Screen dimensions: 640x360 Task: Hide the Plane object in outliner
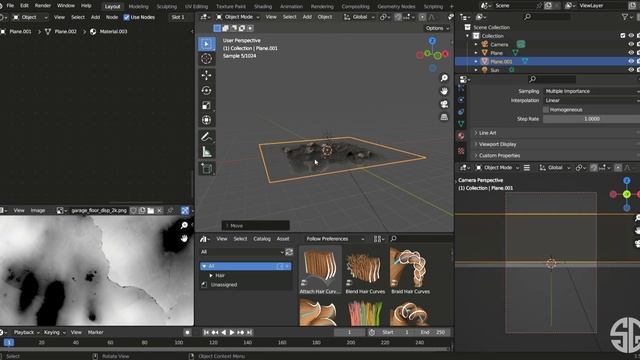click(x=631, y=53)
